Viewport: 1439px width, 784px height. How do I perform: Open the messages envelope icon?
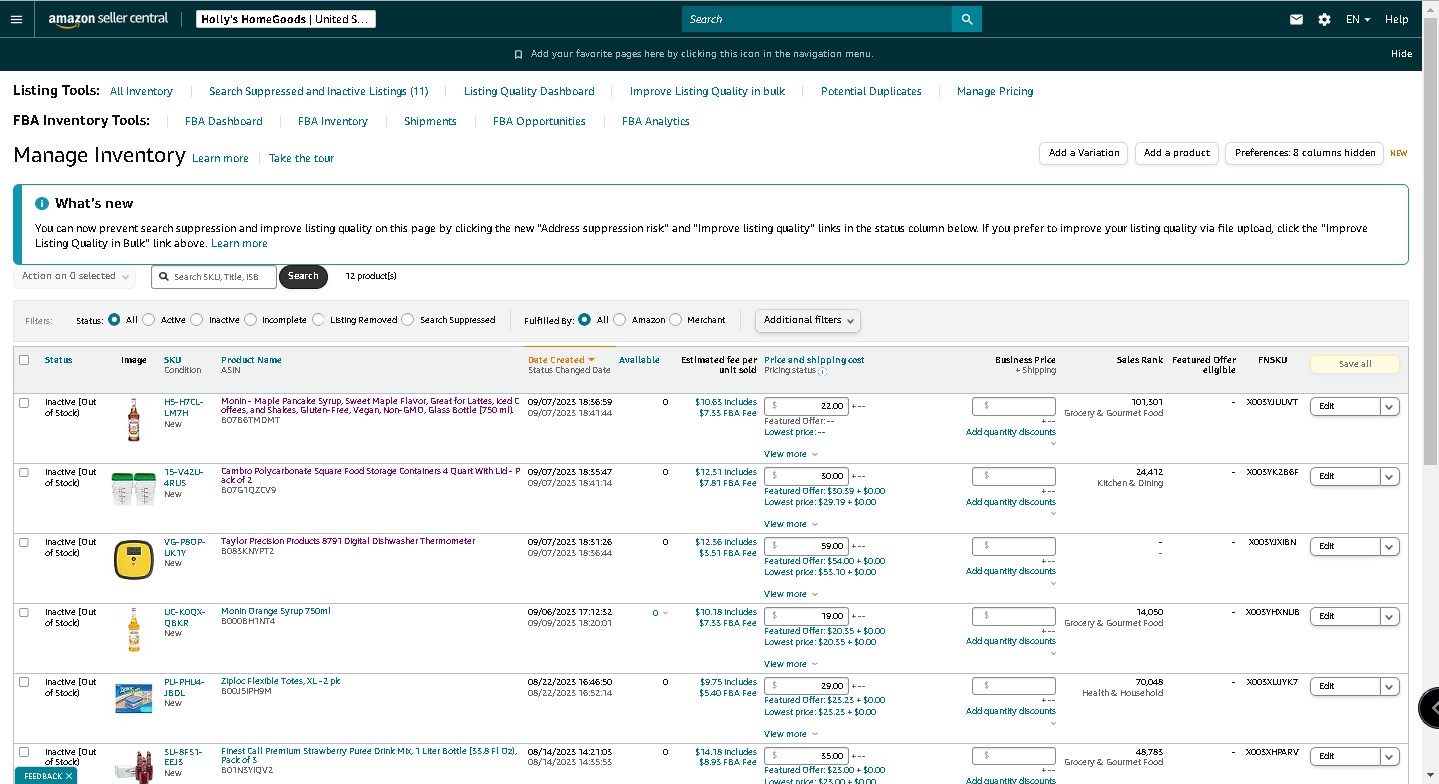pos(1296,19)
